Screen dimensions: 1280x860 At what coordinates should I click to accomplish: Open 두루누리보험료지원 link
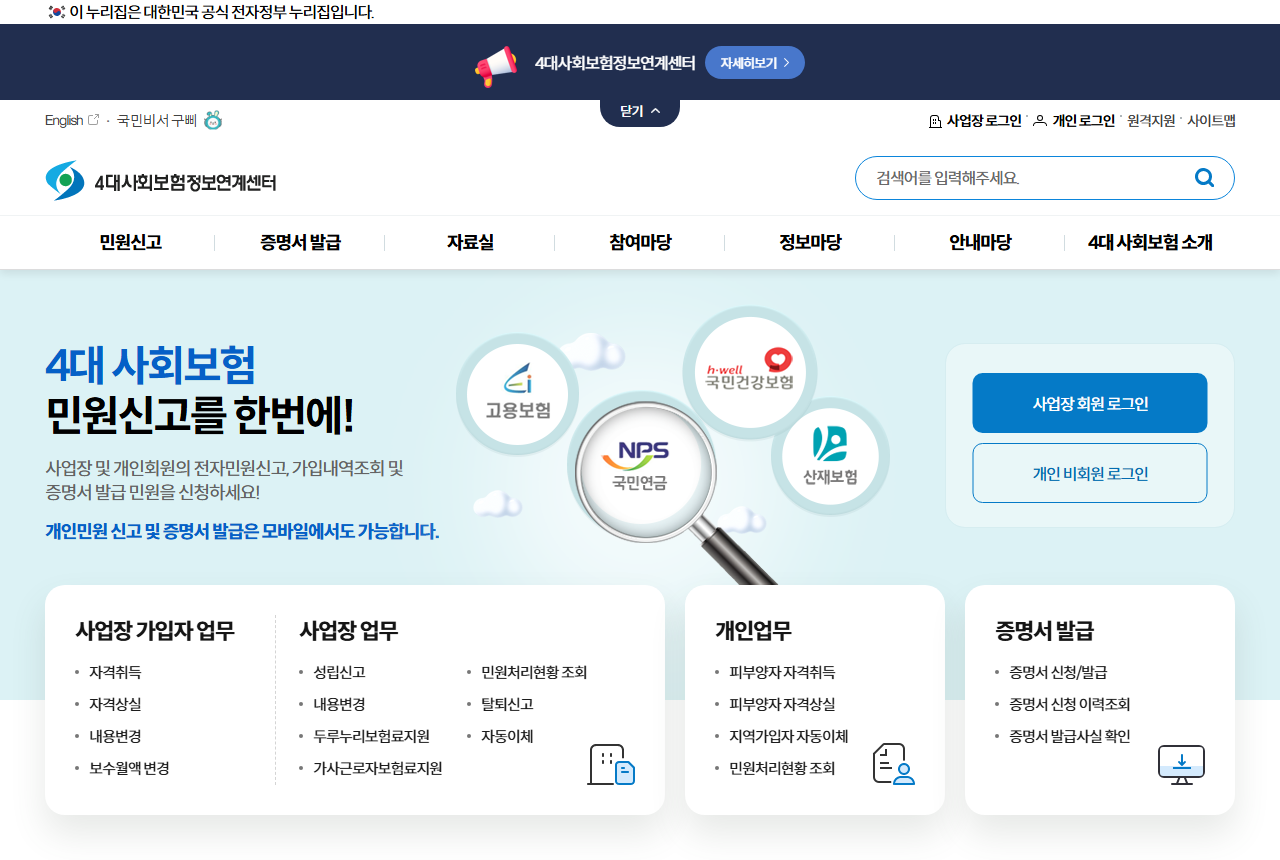pos(371,736)
